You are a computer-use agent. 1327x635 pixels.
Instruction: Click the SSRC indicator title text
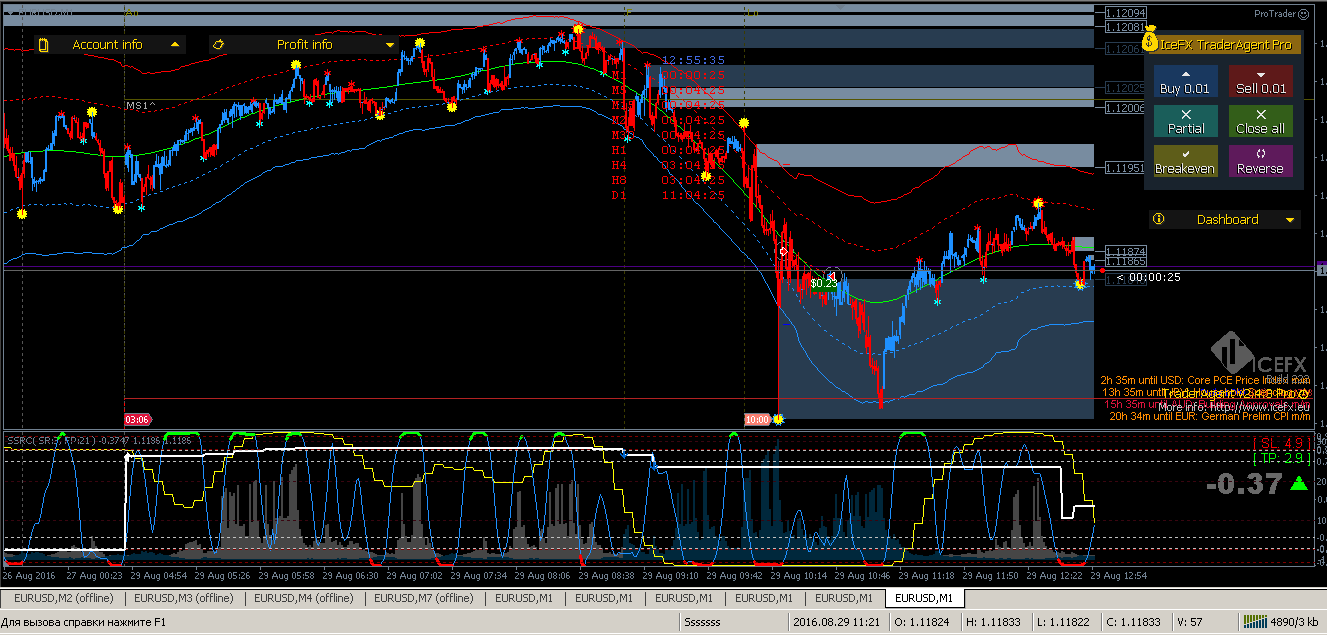[x=98, y=439]
